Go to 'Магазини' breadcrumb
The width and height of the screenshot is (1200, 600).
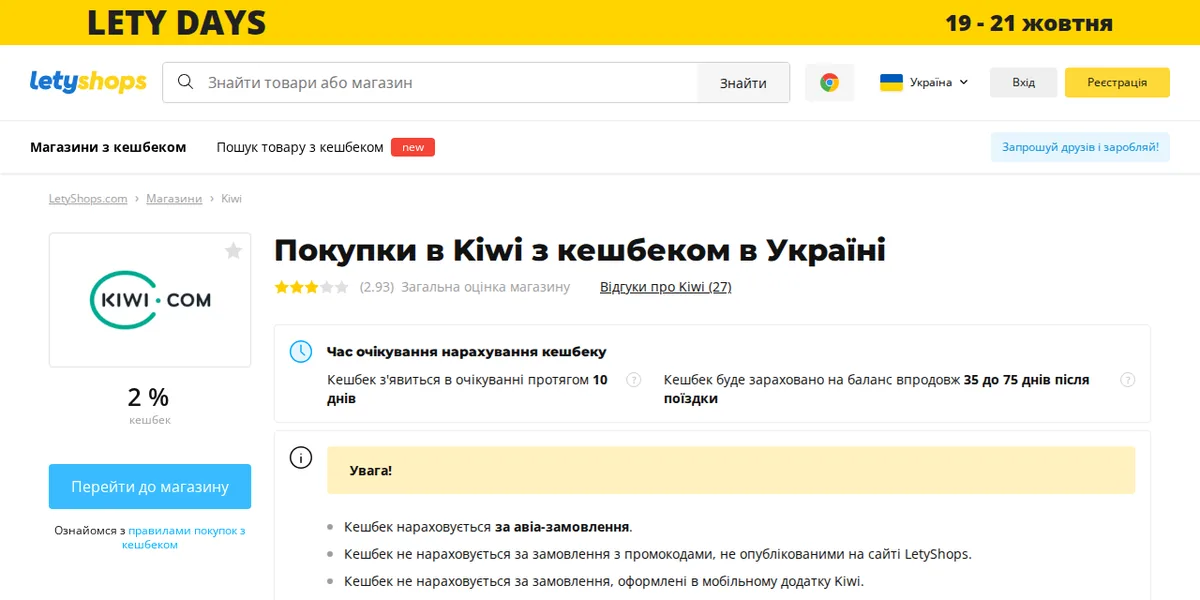pos(174,199)
